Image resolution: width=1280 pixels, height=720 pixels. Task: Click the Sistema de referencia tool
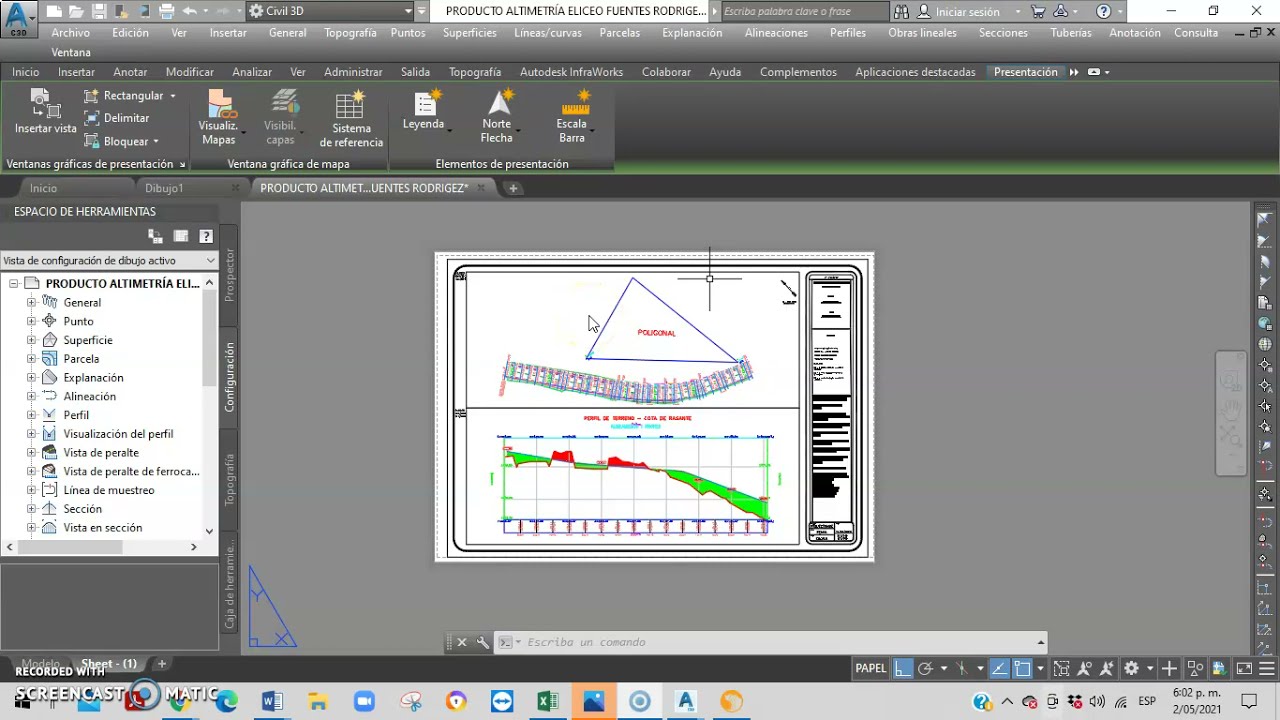(x=351, y=119)
